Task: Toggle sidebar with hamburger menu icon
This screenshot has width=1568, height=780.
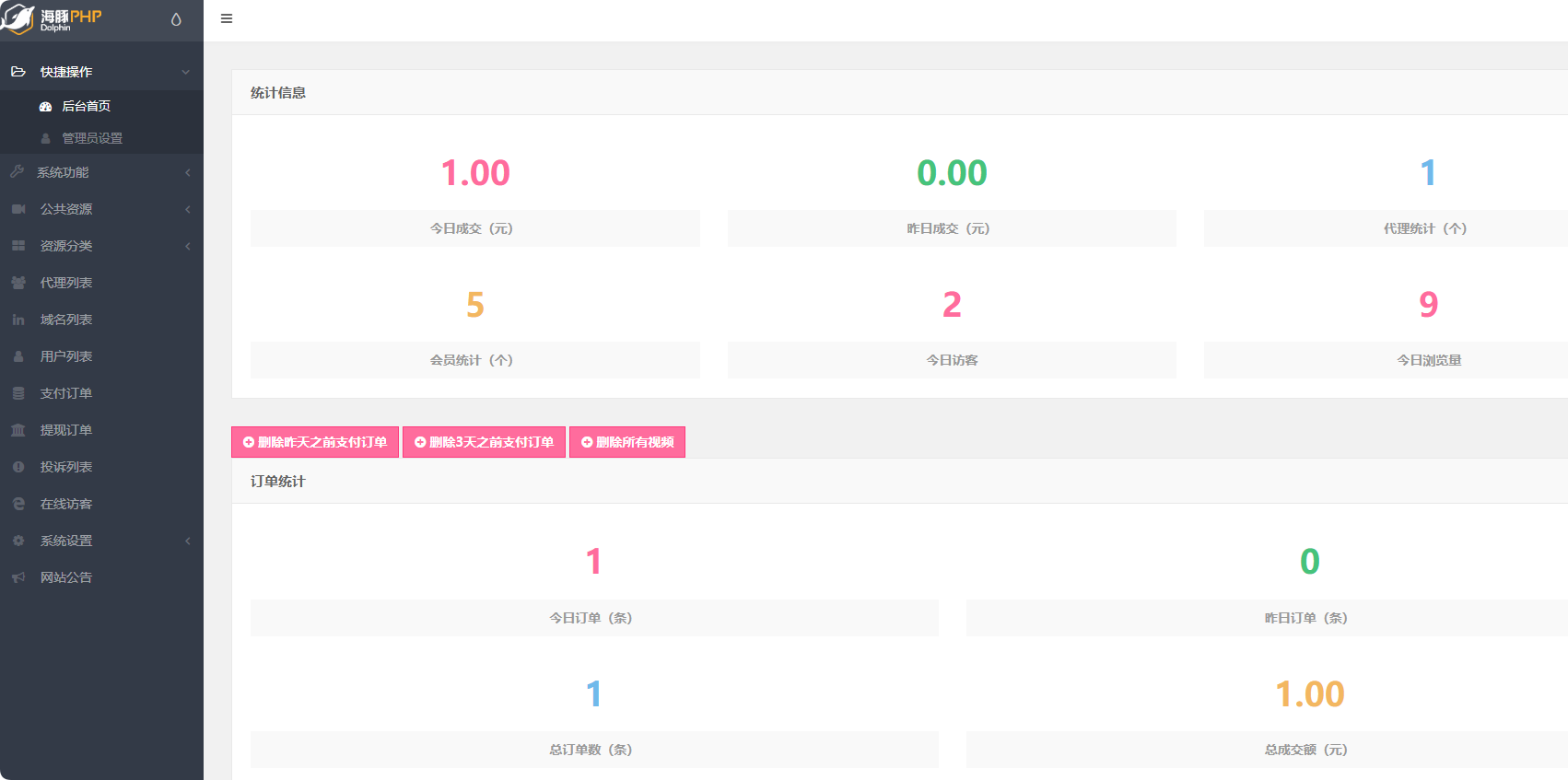Action: 227,18
